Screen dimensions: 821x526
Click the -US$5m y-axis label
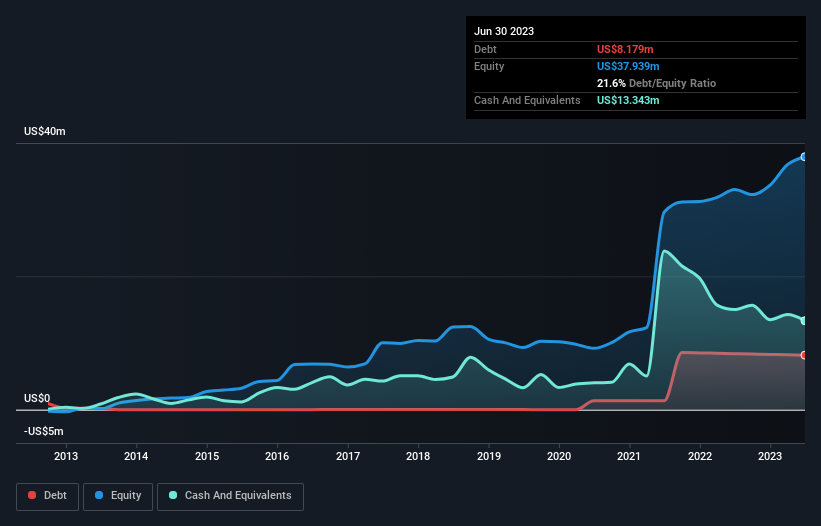tap(43, 431)
